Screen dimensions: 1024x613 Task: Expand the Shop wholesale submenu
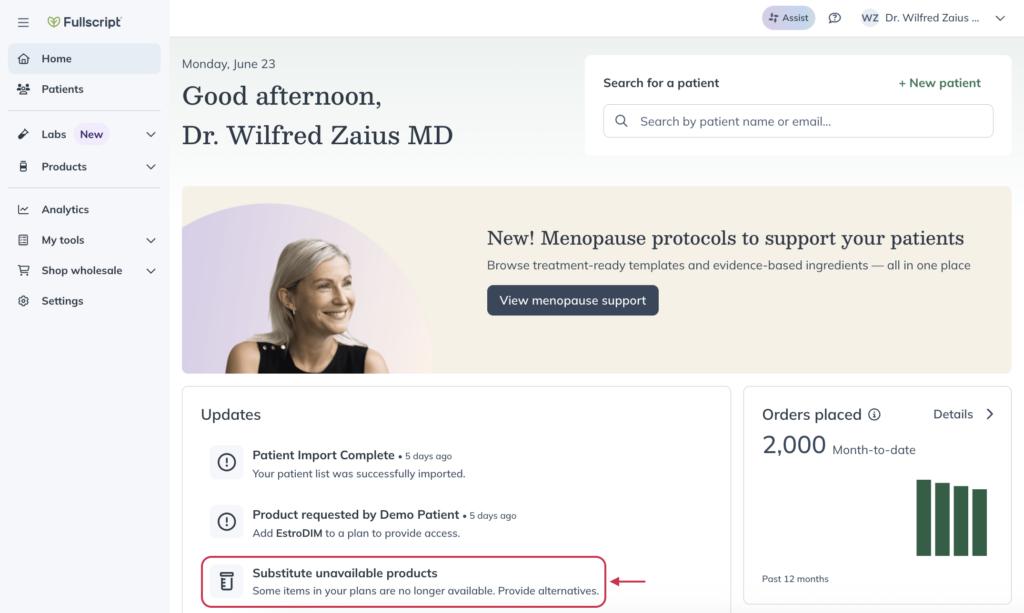point(151,271)
